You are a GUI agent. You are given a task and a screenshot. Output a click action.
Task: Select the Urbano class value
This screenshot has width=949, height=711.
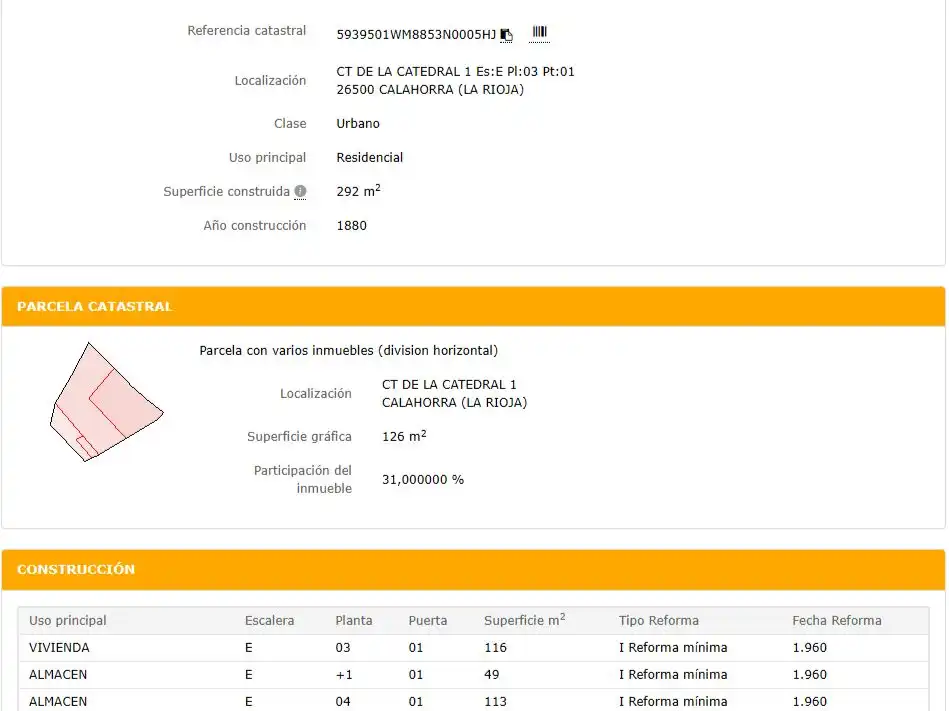click(358, 123)
